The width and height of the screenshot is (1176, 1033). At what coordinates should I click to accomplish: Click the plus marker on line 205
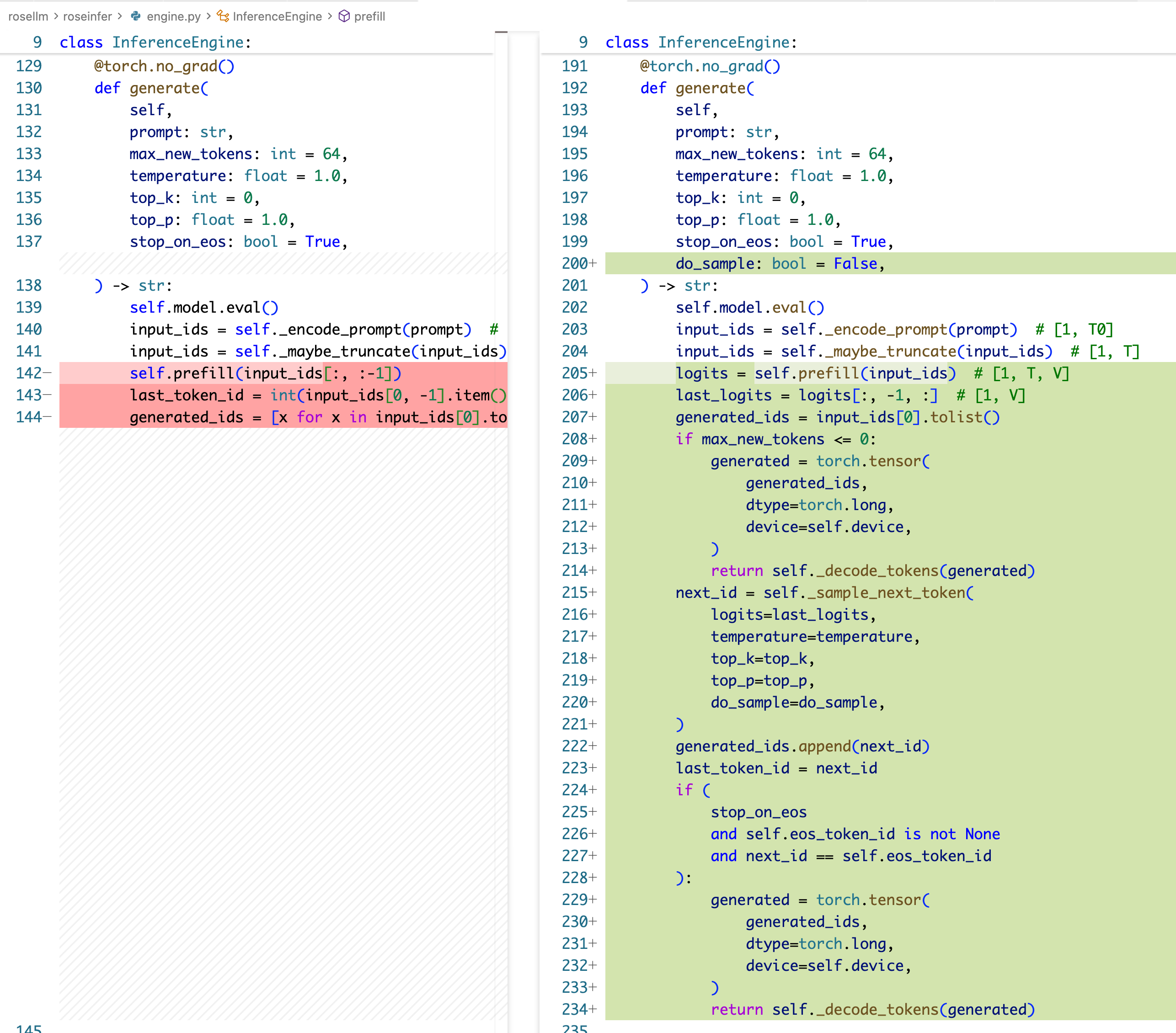pyautogui.click(x=593, y=373)
